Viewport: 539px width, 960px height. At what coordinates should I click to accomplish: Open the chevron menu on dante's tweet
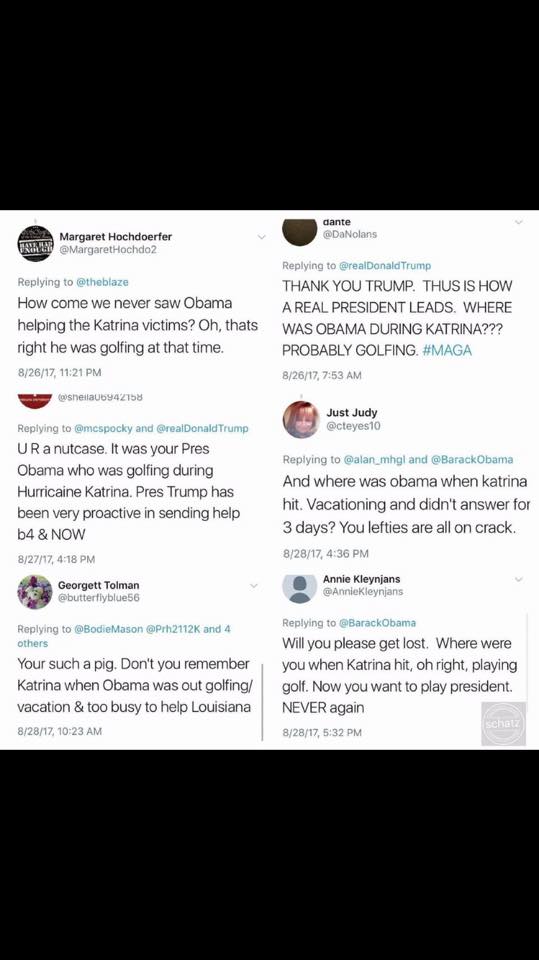click(519, 222)
